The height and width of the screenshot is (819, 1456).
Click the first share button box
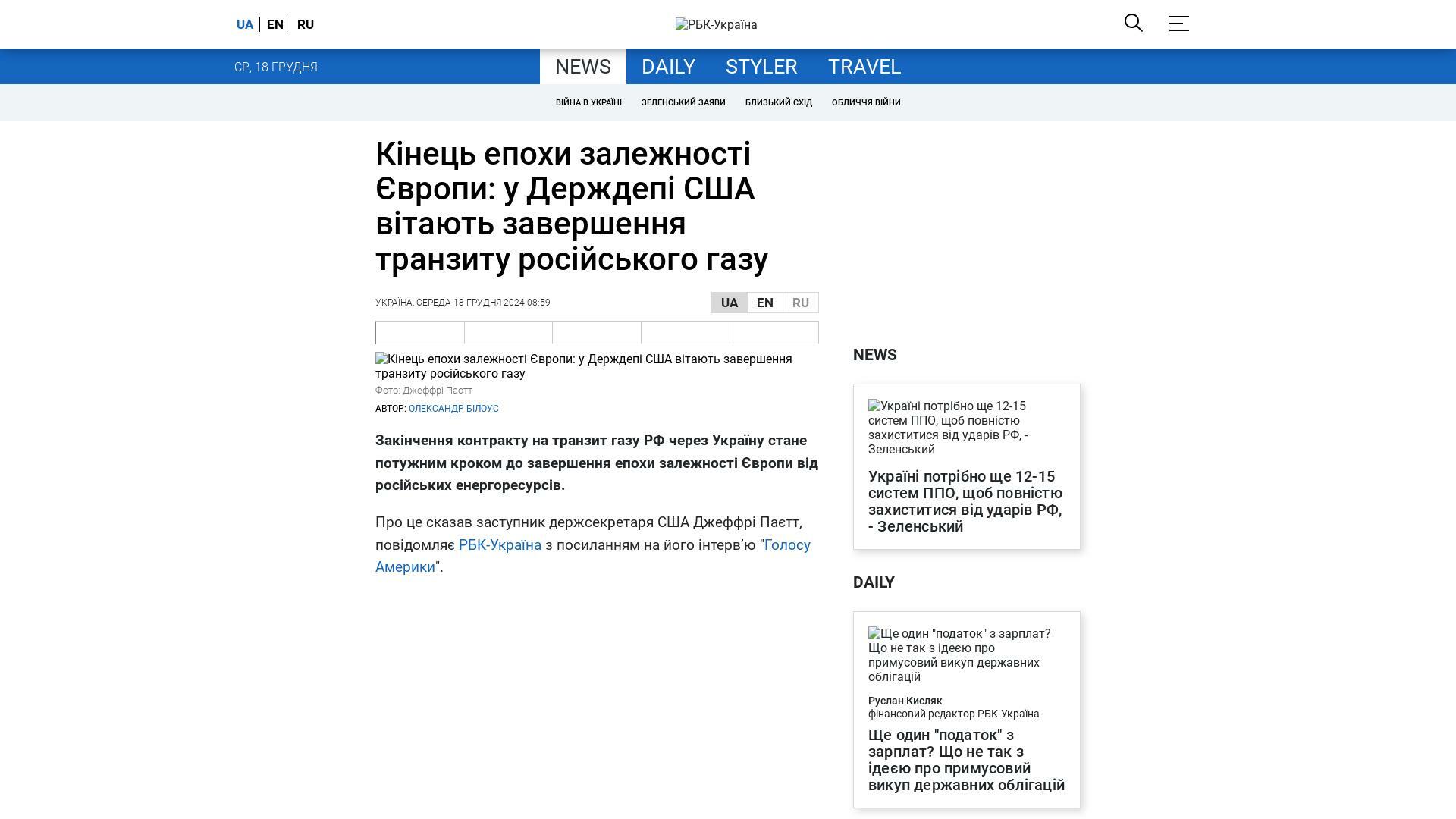coord(420,332)
